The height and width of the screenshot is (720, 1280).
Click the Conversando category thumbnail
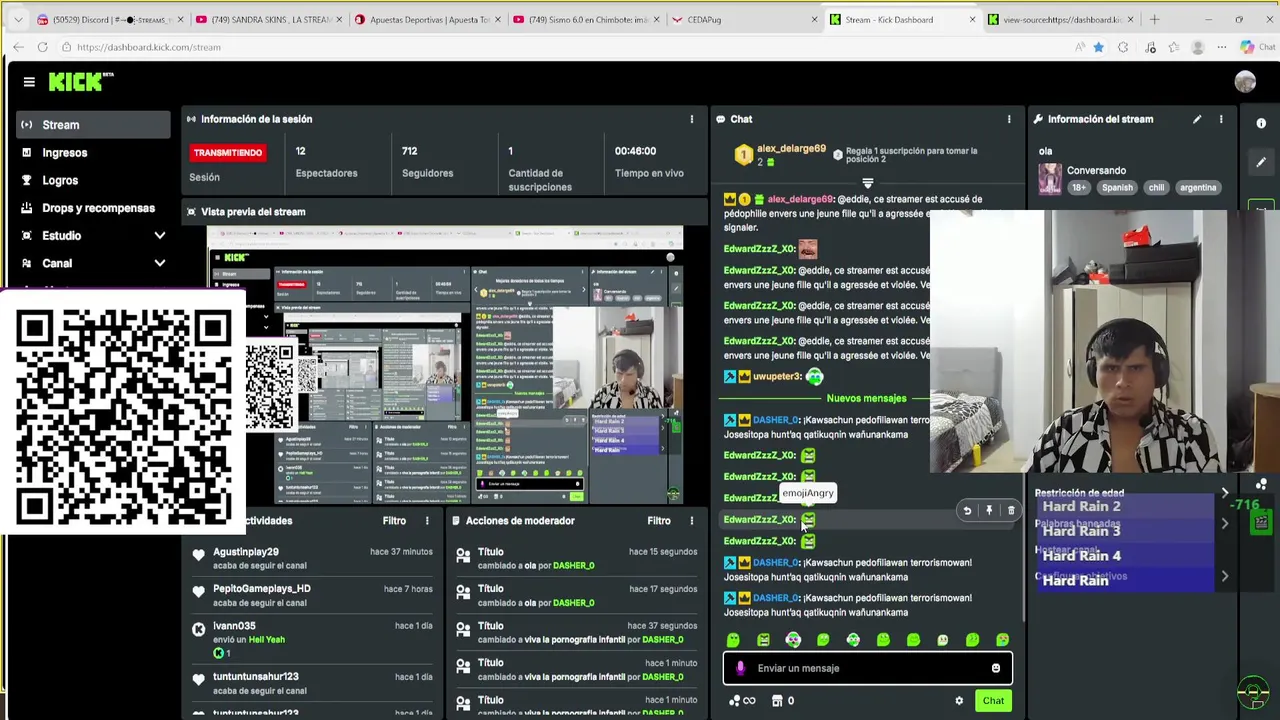[x=1049, y=180]
